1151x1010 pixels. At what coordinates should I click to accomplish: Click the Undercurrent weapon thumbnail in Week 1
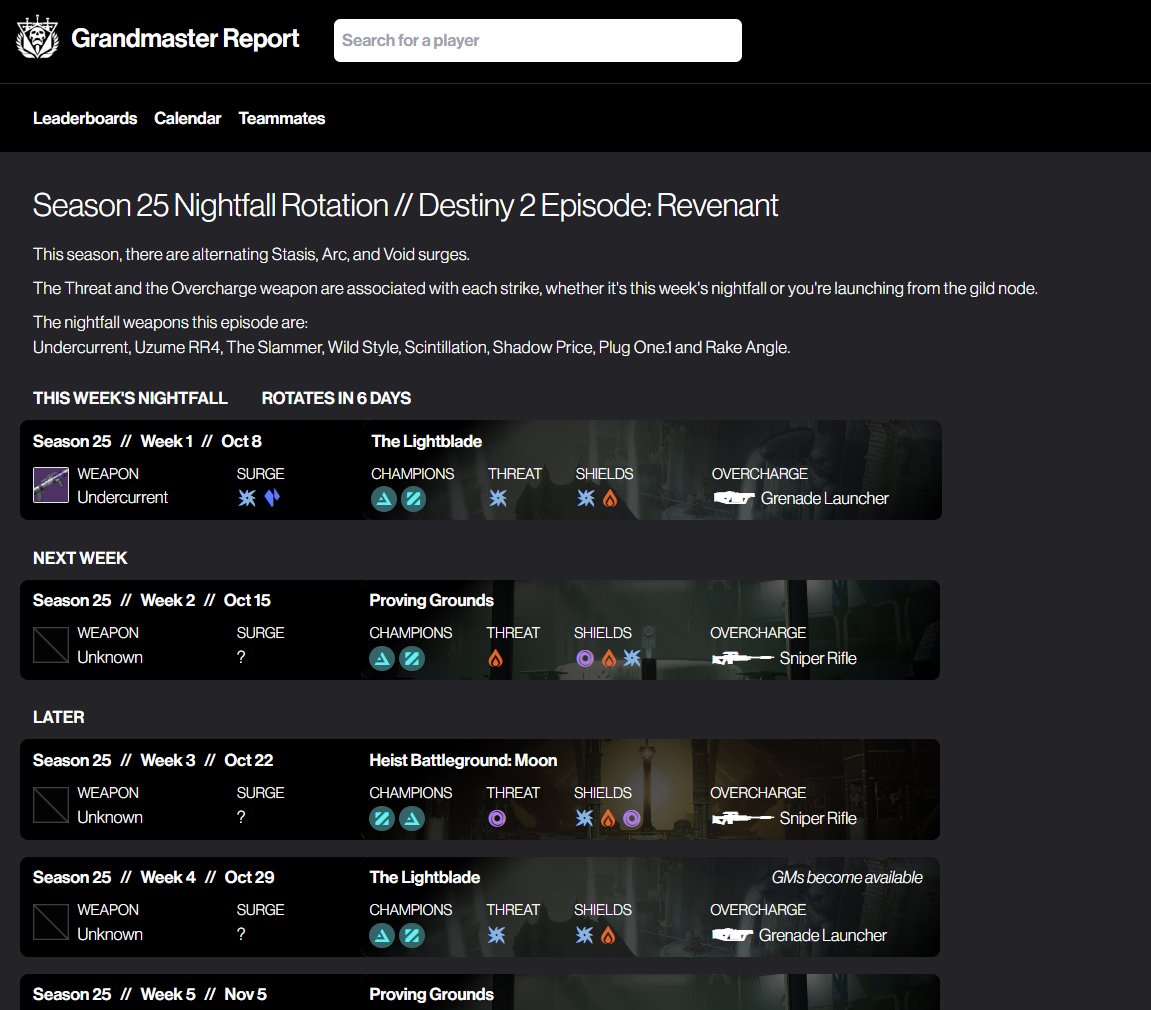tap(51, 485)
